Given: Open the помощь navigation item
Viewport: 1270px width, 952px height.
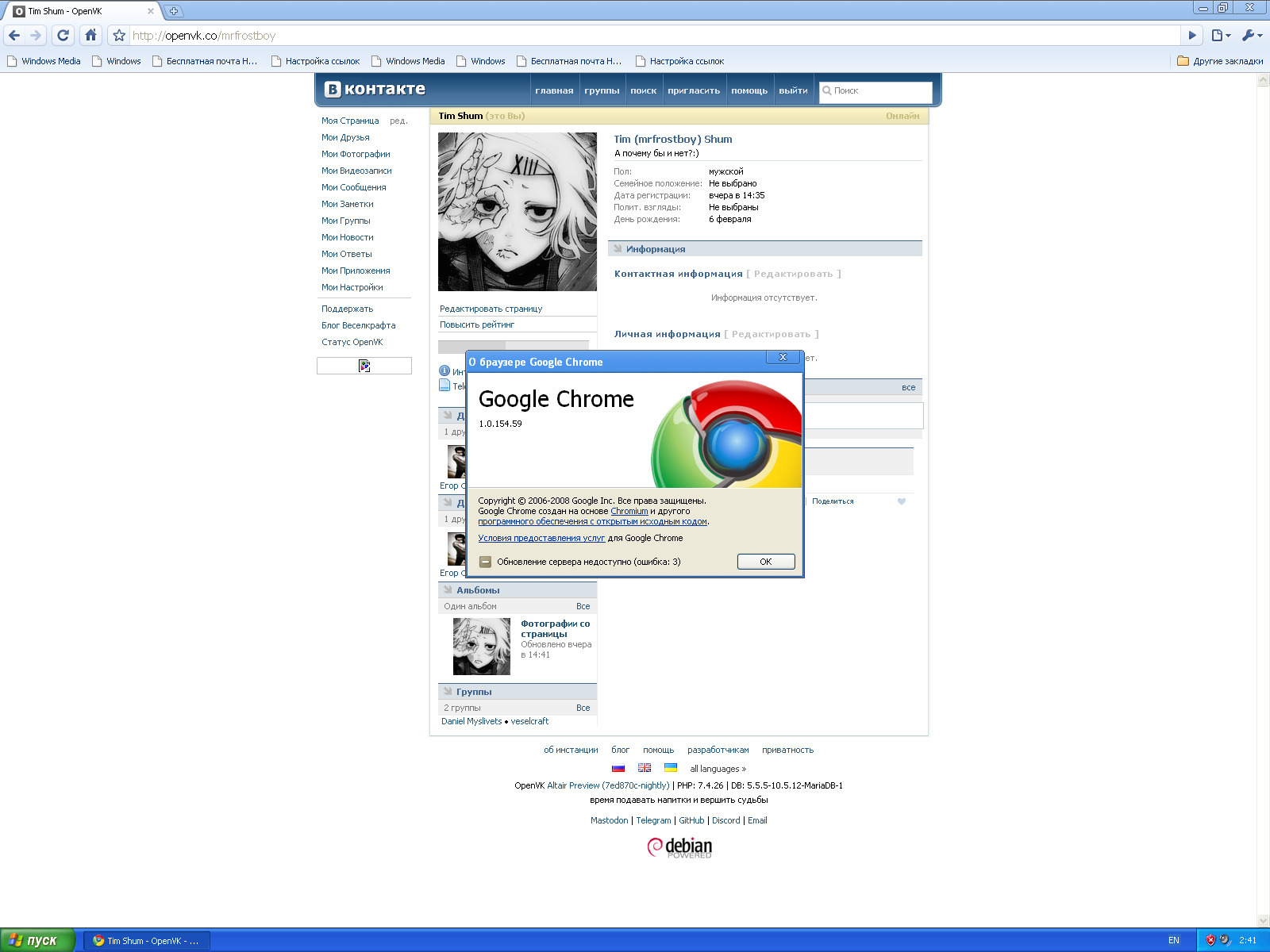Looking at the screenshot, I should point(749,90).
